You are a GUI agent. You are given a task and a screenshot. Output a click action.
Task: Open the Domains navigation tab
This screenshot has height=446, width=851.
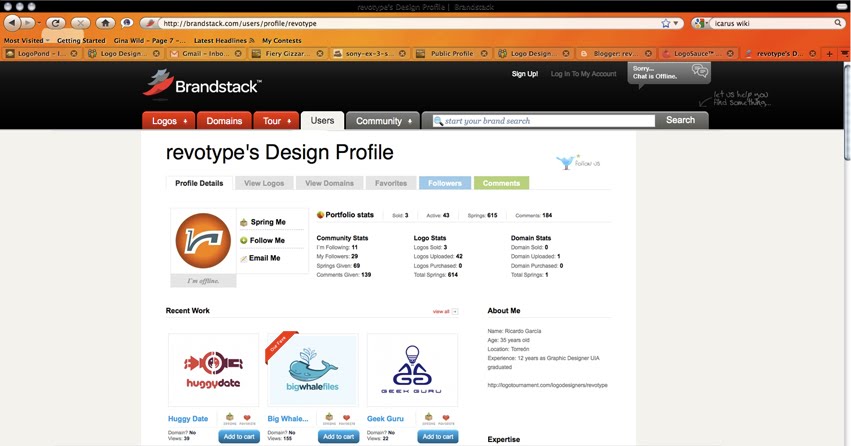pyautogui.click(x=224, y=120)
